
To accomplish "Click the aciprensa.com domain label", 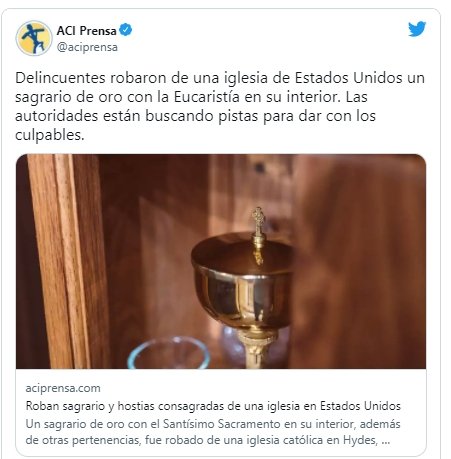I will 63,388.
